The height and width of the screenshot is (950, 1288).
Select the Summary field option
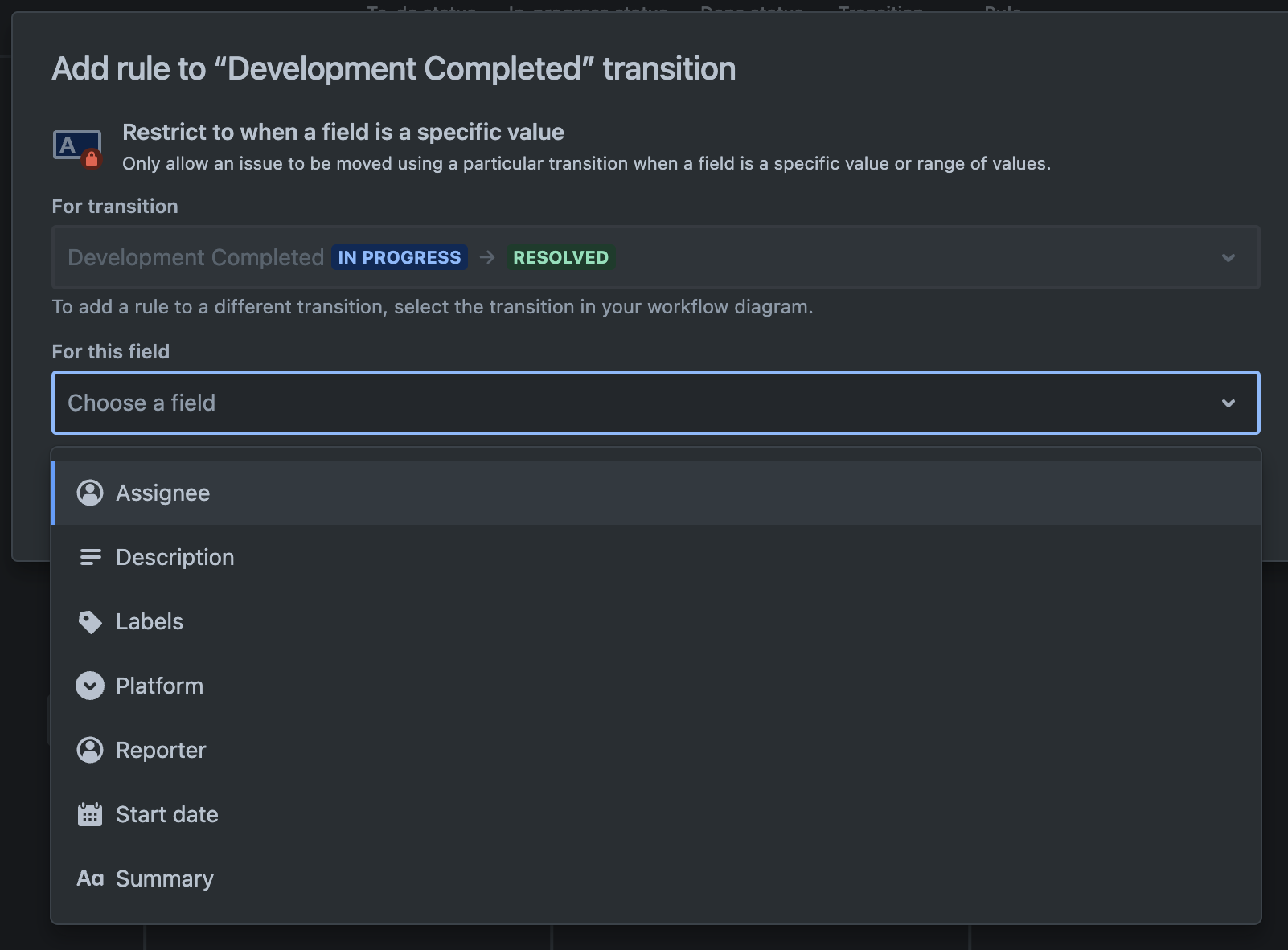point(656,878)
